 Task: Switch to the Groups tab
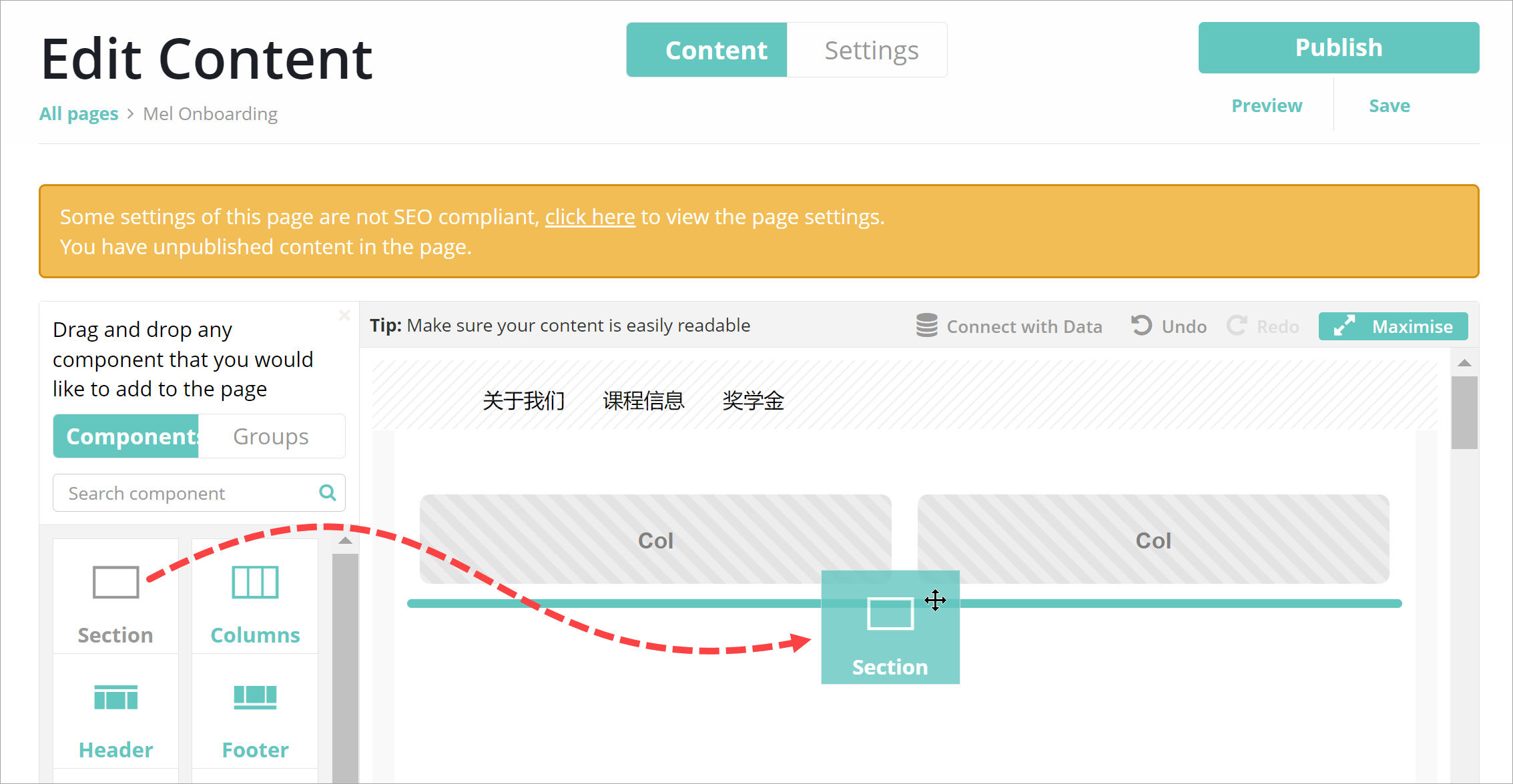[x=271, y=436]
